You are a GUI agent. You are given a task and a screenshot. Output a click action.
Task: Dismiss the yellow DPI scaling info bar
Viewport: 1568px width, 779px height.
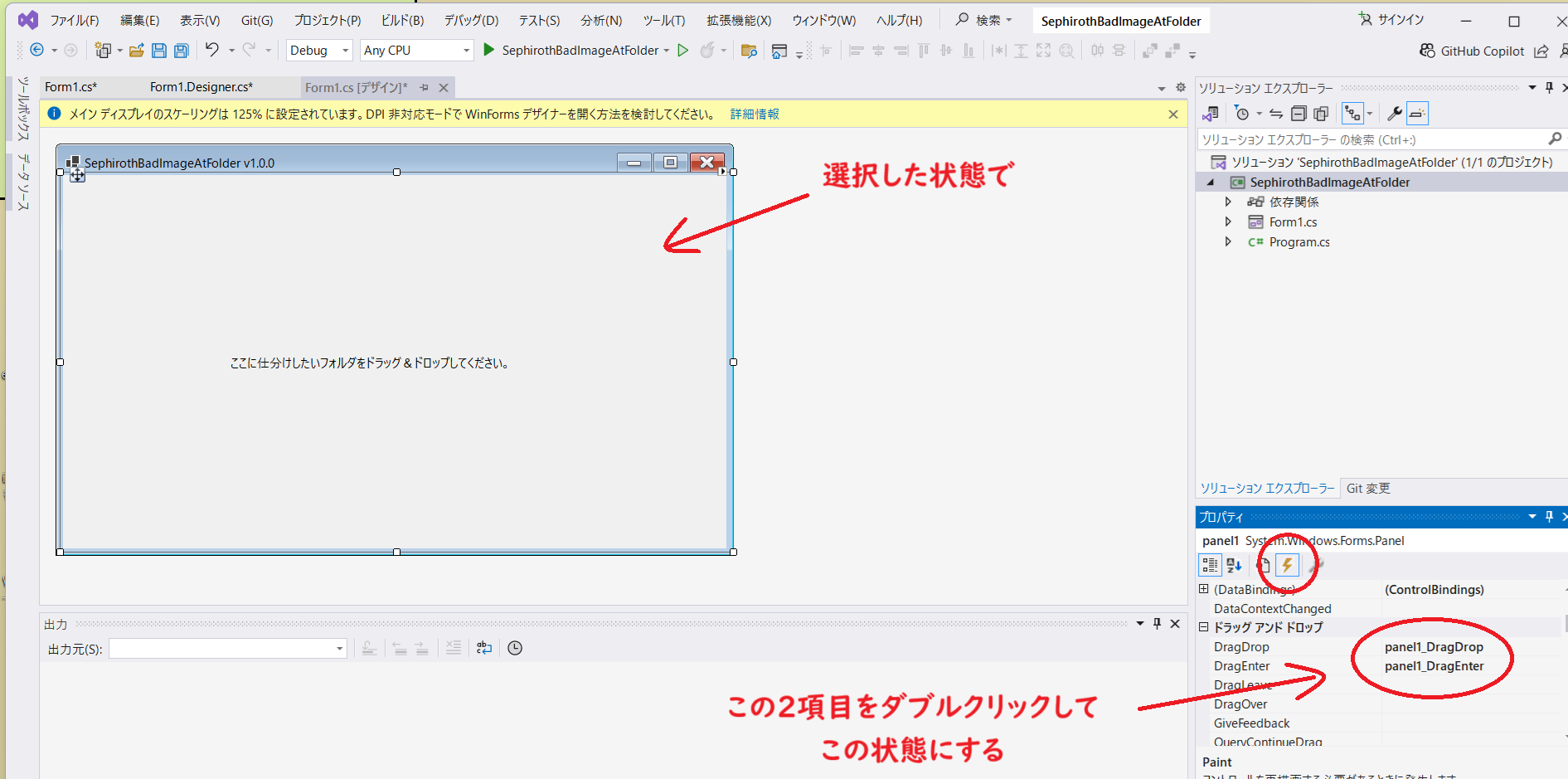tap(1173, 114)
